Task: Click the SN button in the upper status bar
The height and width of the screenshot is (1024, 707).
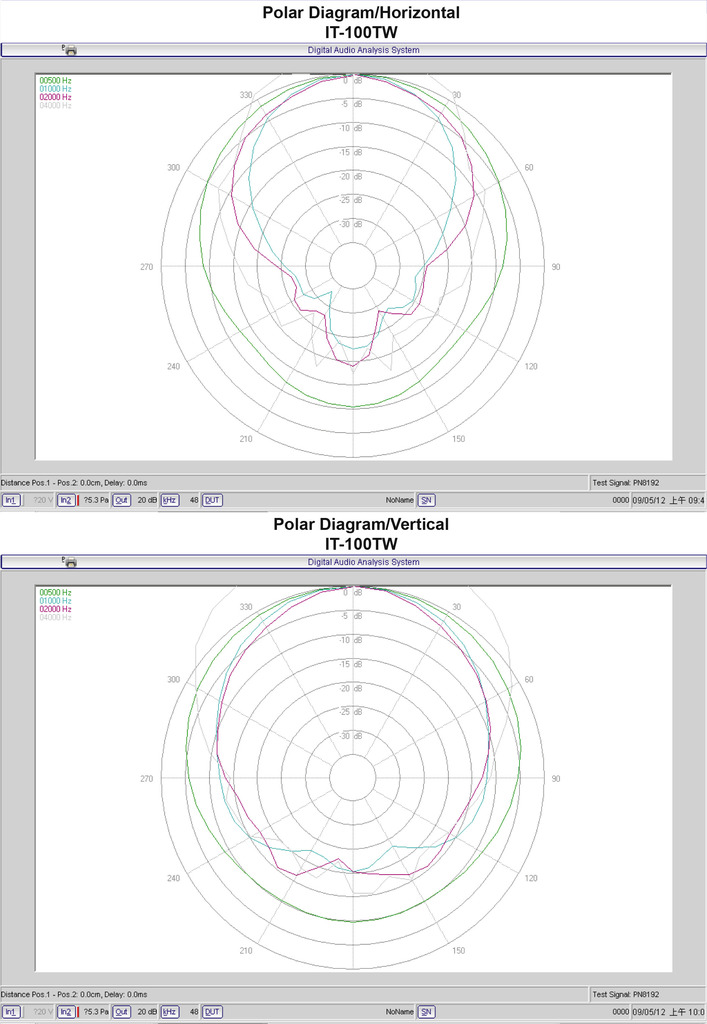Action: click(426, 500)
